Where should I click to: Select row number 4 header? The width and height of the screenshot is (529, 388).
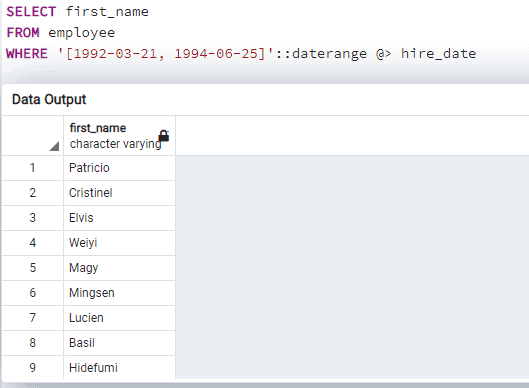coord(33,243)
